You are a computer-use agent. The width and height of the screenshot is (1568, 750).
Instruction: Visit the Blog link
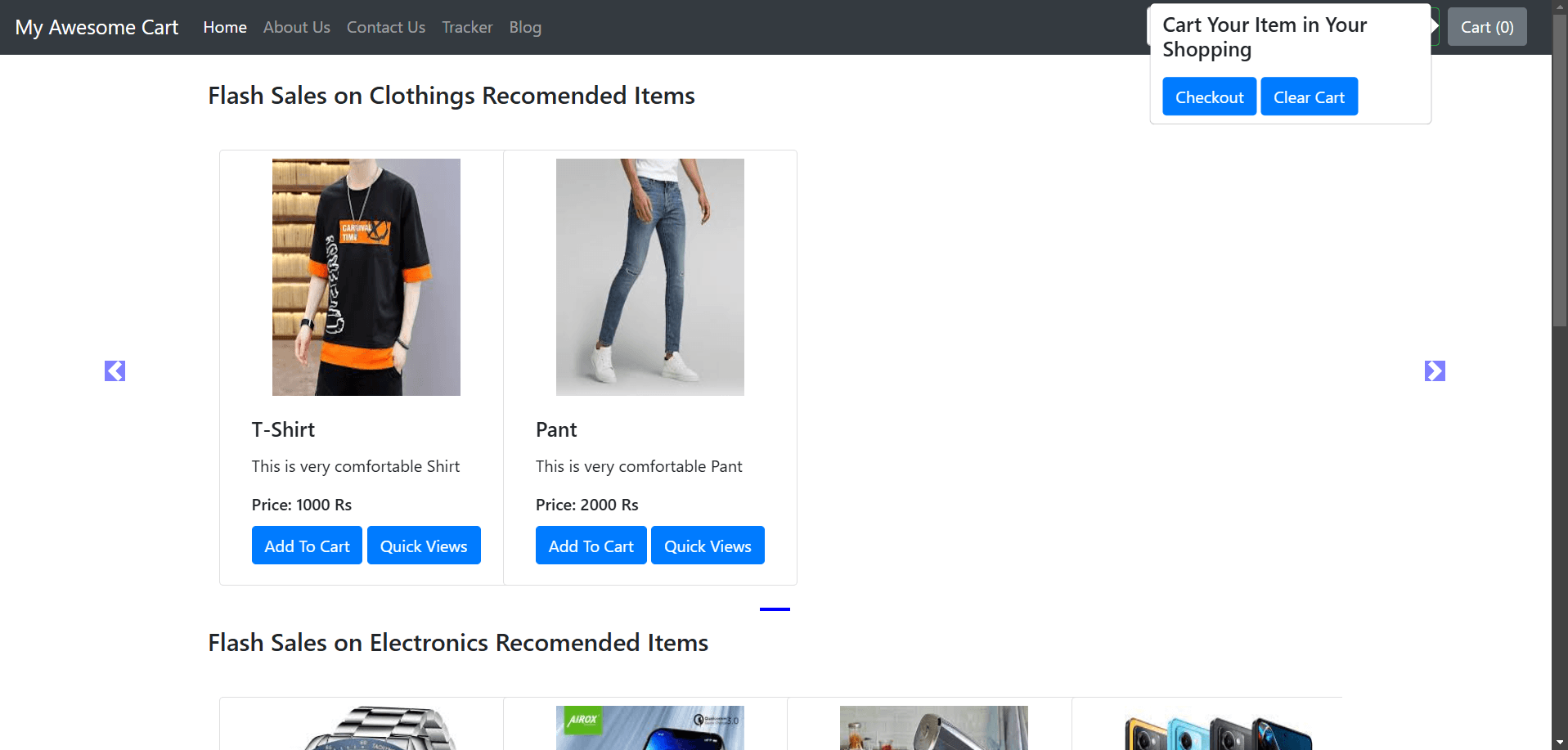tap(525, 27)
